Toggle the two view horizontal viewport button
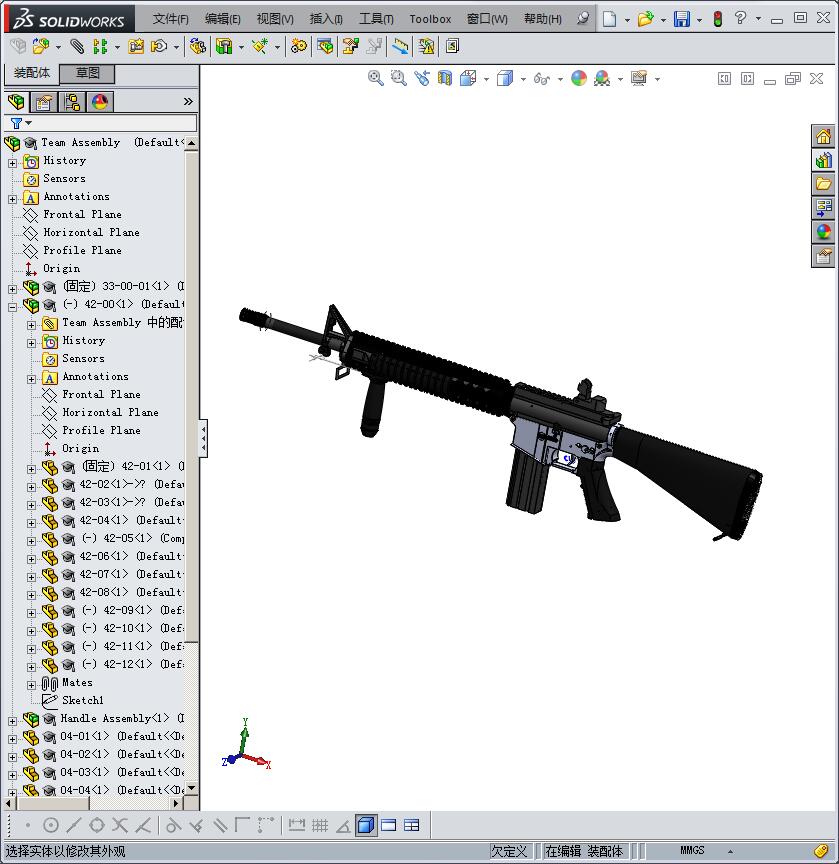Viewport: 839px width, 864px height. 388,825
